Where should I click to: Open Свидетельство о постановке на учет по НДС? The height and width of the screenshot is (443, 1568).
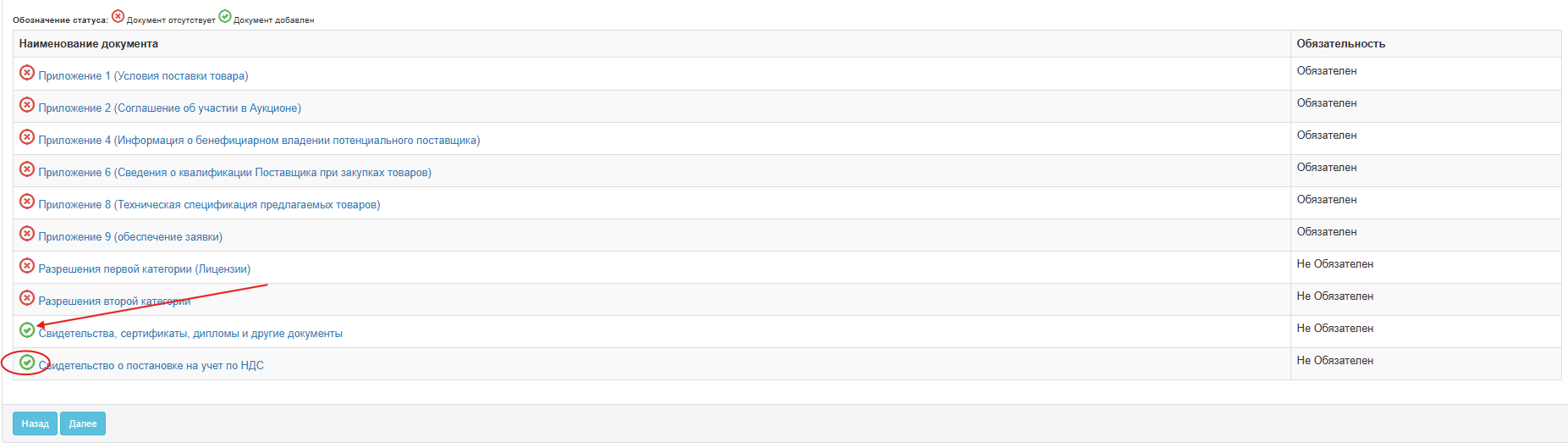tap(151, 366)
